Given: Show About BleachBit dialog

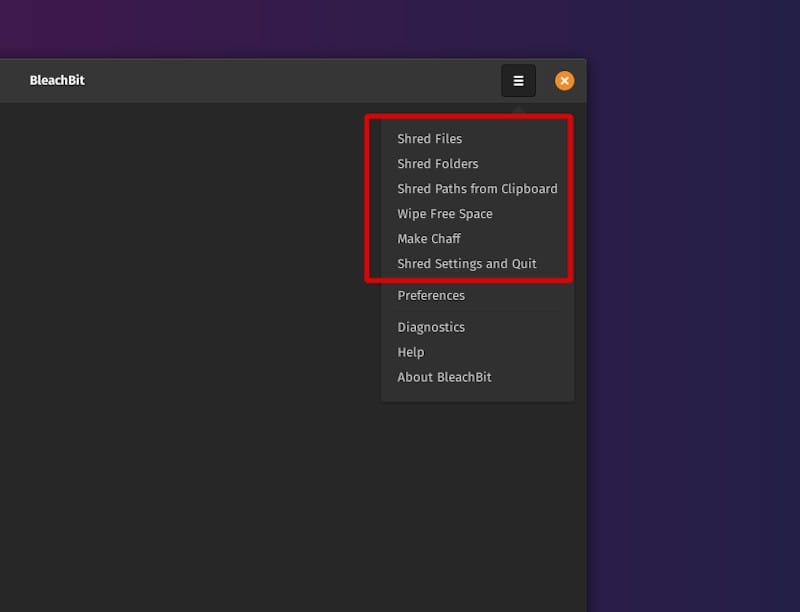Looking at the screenshot, I should tap(477, 377).
